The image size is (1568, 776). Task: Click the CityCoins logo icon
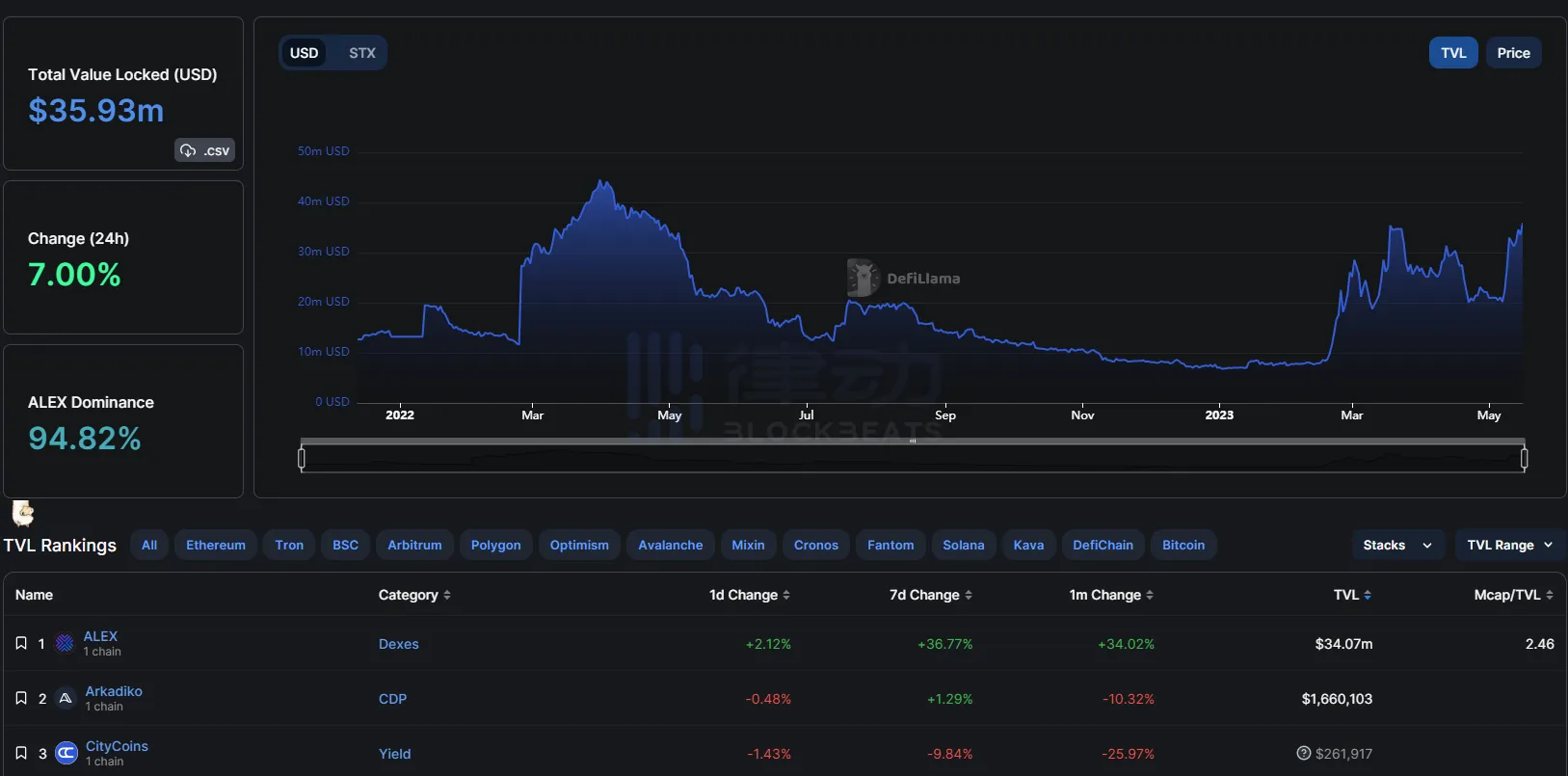point(66,753)
